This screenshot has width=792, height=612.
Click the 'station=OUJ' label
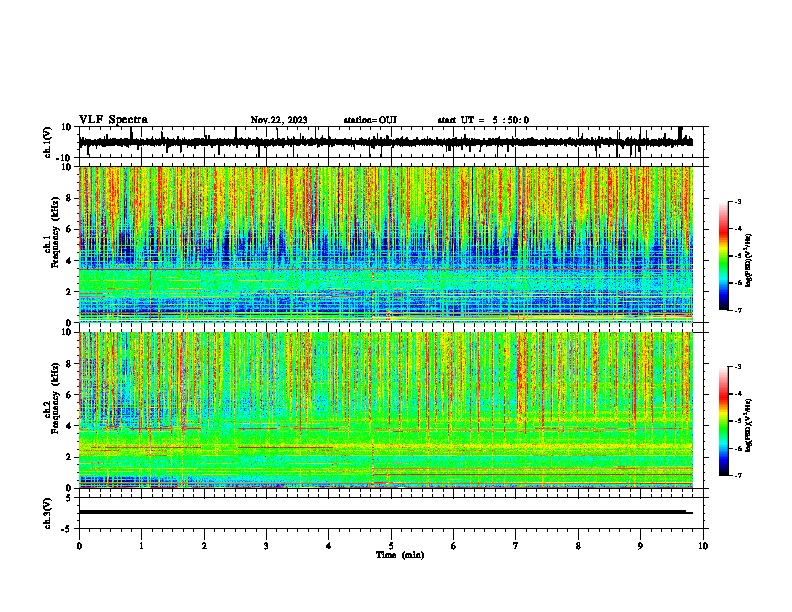[x=370, y=120]
